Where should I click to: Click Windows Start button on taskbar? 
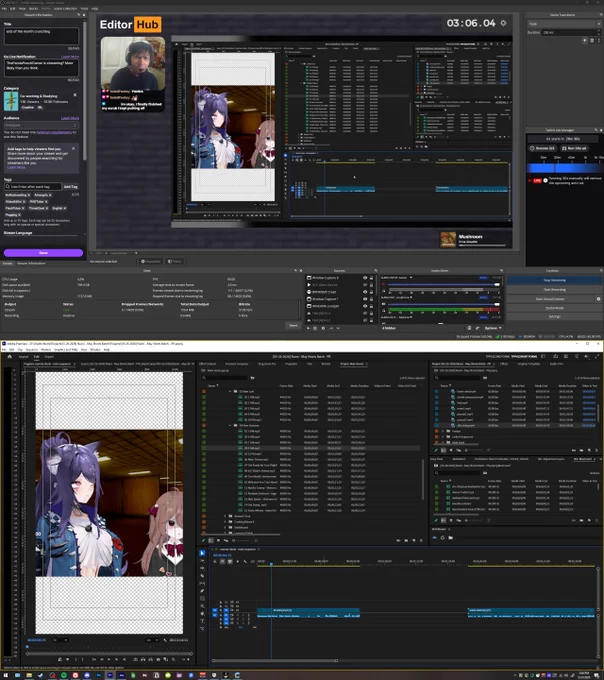tap(5, 675)
